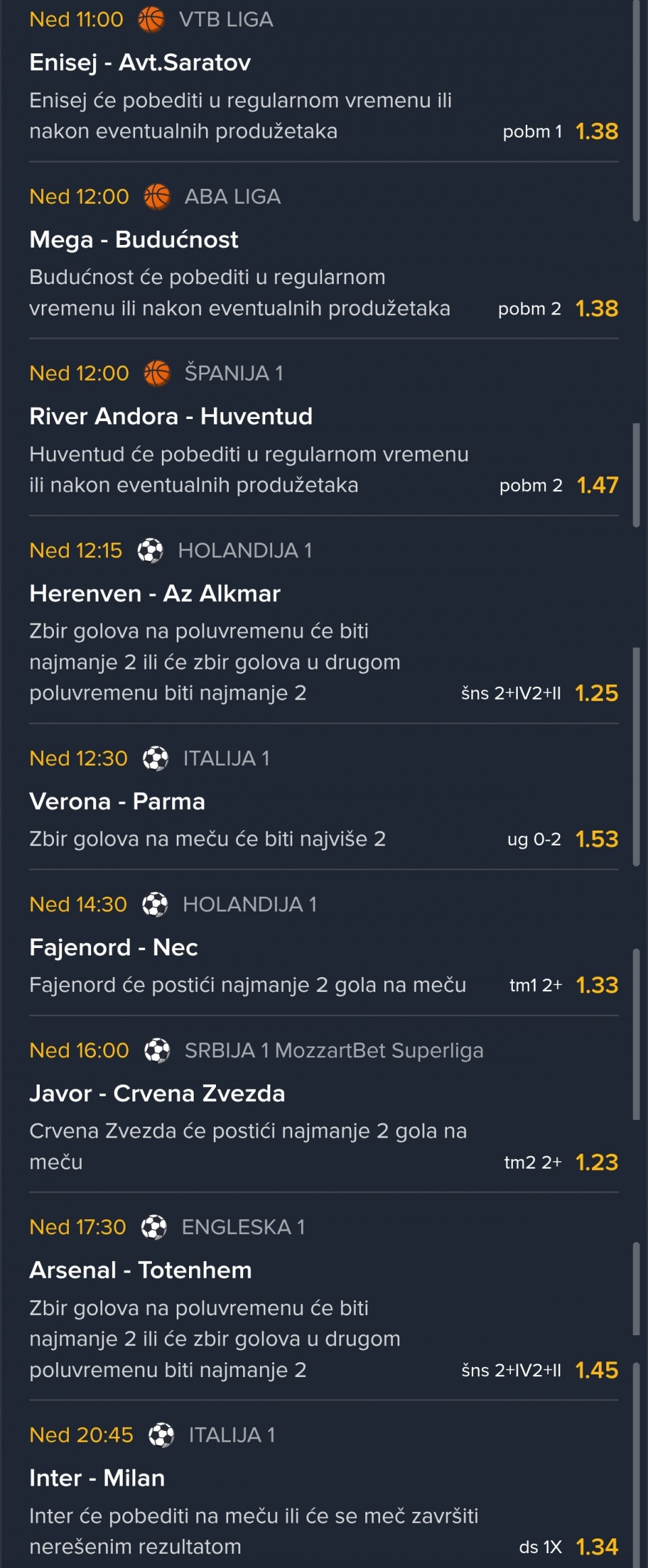The image size is (648, 1568).
Task: Click the 1.47 odds for River Andora - Huventud
Action: [x=597, y=485]
